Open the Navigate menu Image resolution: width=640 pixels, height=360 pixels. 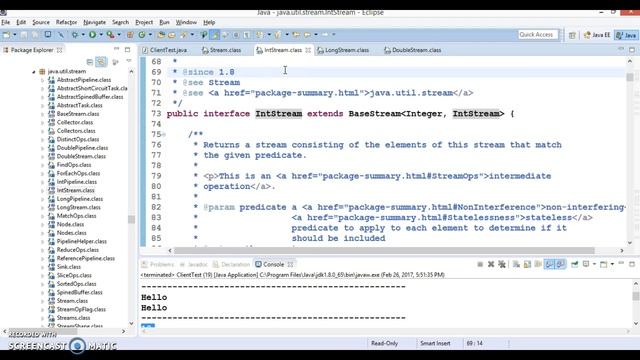(x=94, y=22)
